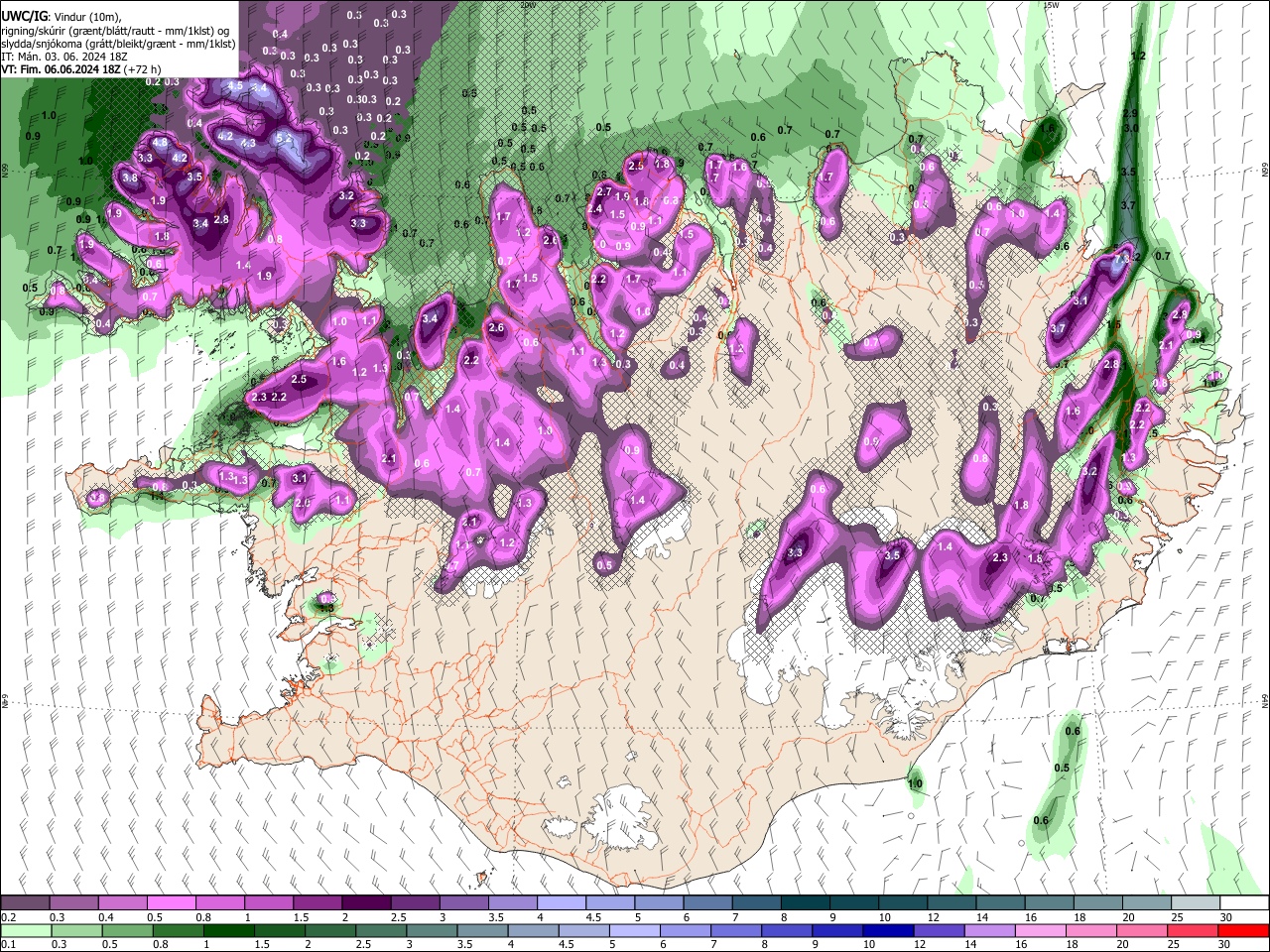Viewport: 1270px width, 952px height.
Task: Choose the dark teal 8–9 snow swatch
Action: pos(805,902)
